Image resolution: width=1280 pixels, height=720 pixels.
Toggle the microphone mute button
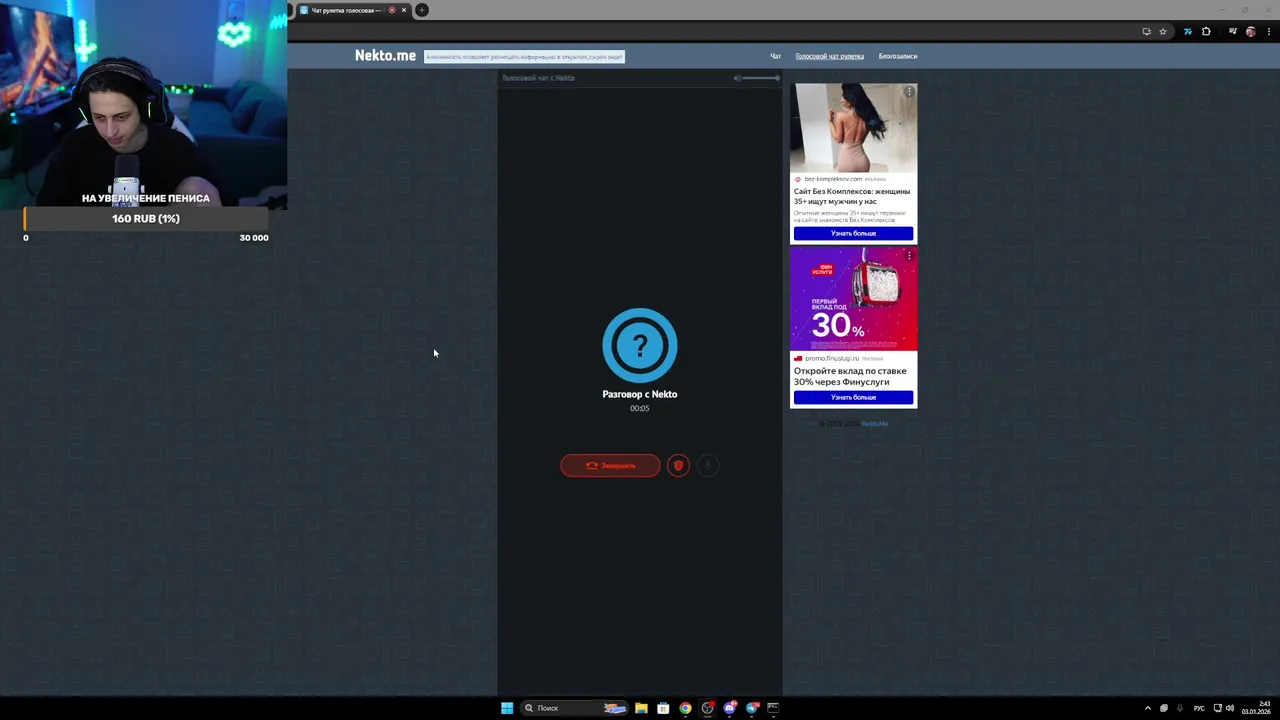(x=707, y=465)
